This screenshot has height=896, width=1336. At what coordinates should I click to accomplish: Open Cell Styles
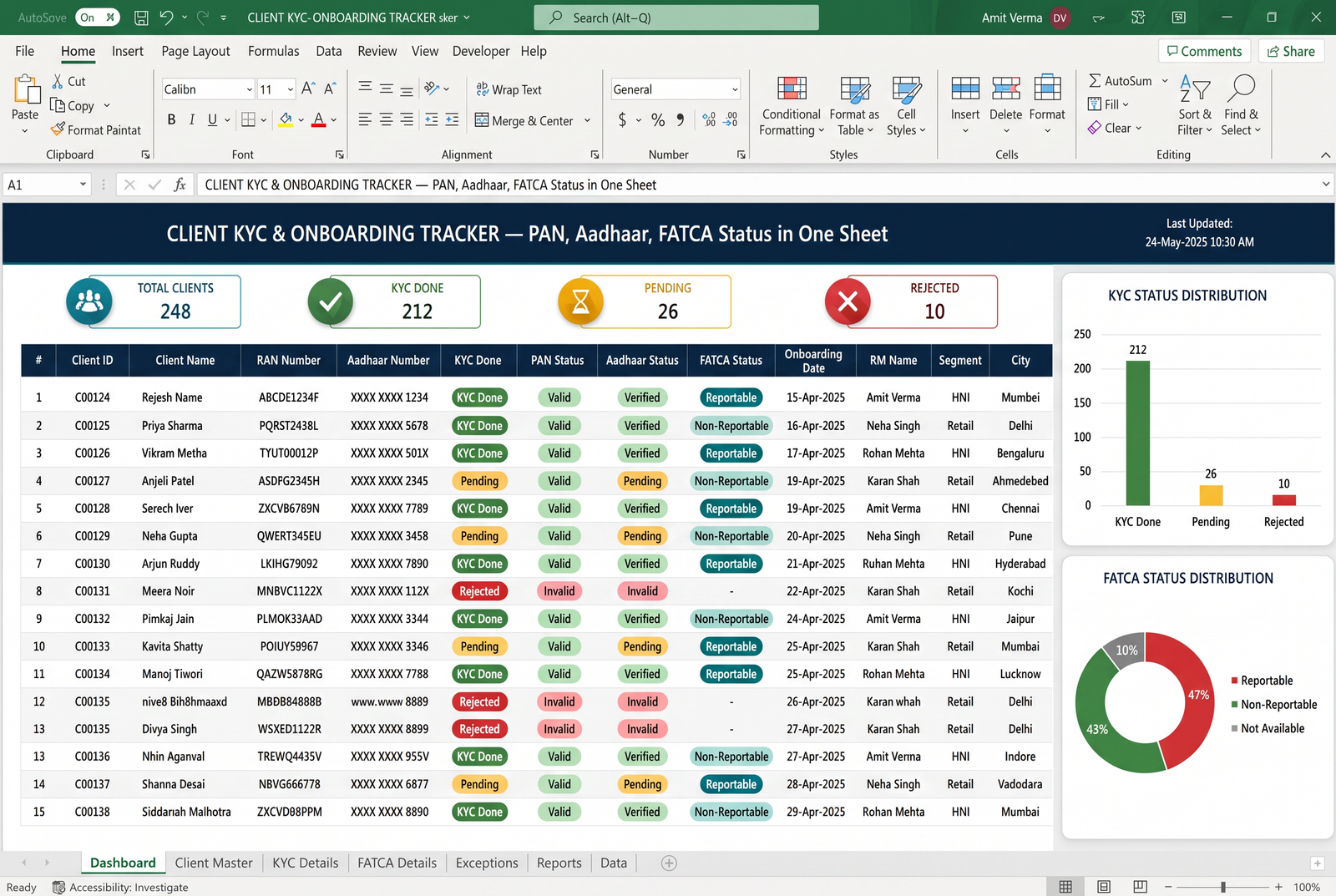pos(906,106)
